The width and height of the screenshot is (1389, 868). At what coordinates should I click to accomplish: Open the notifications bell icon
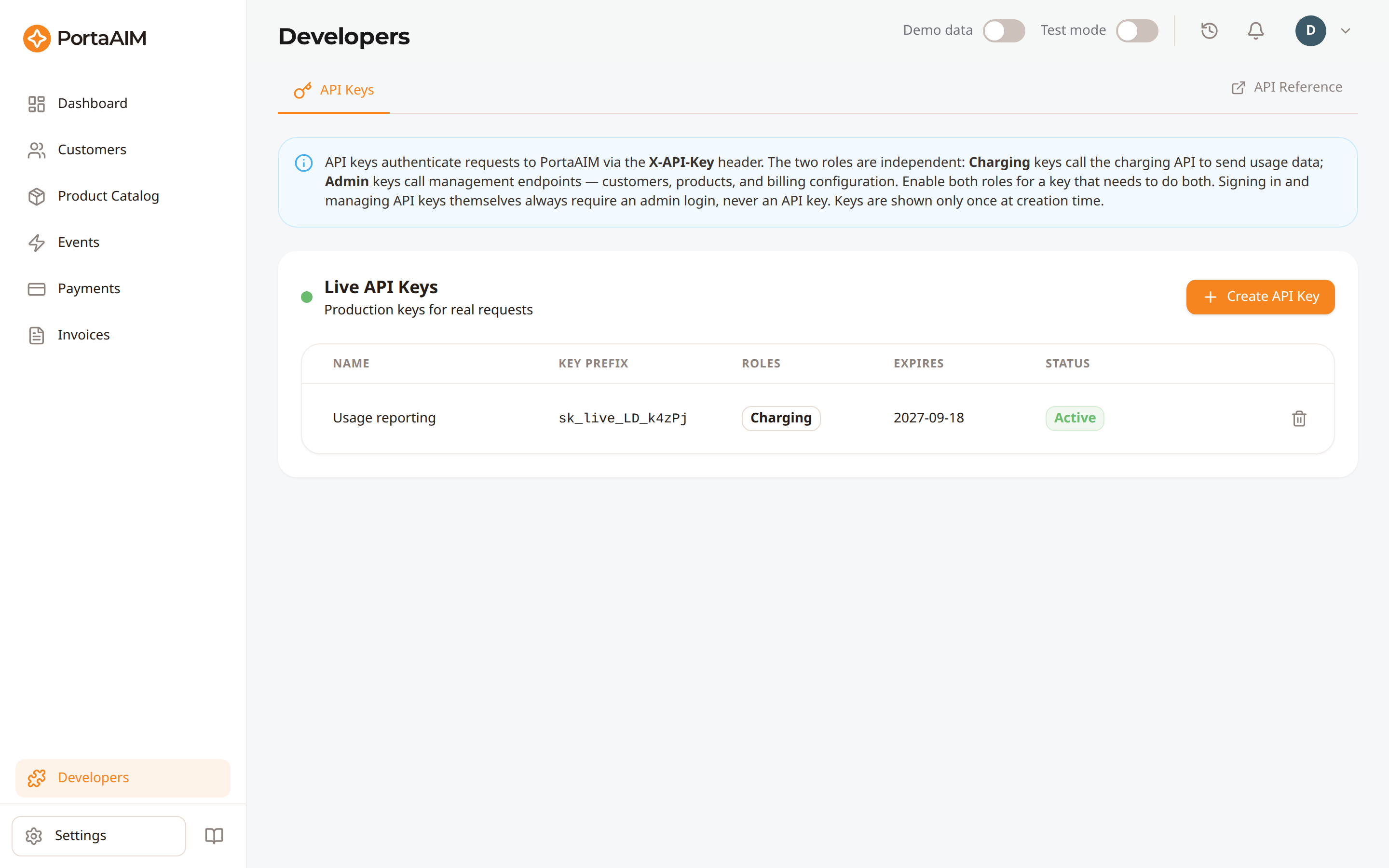point(1256,30)
